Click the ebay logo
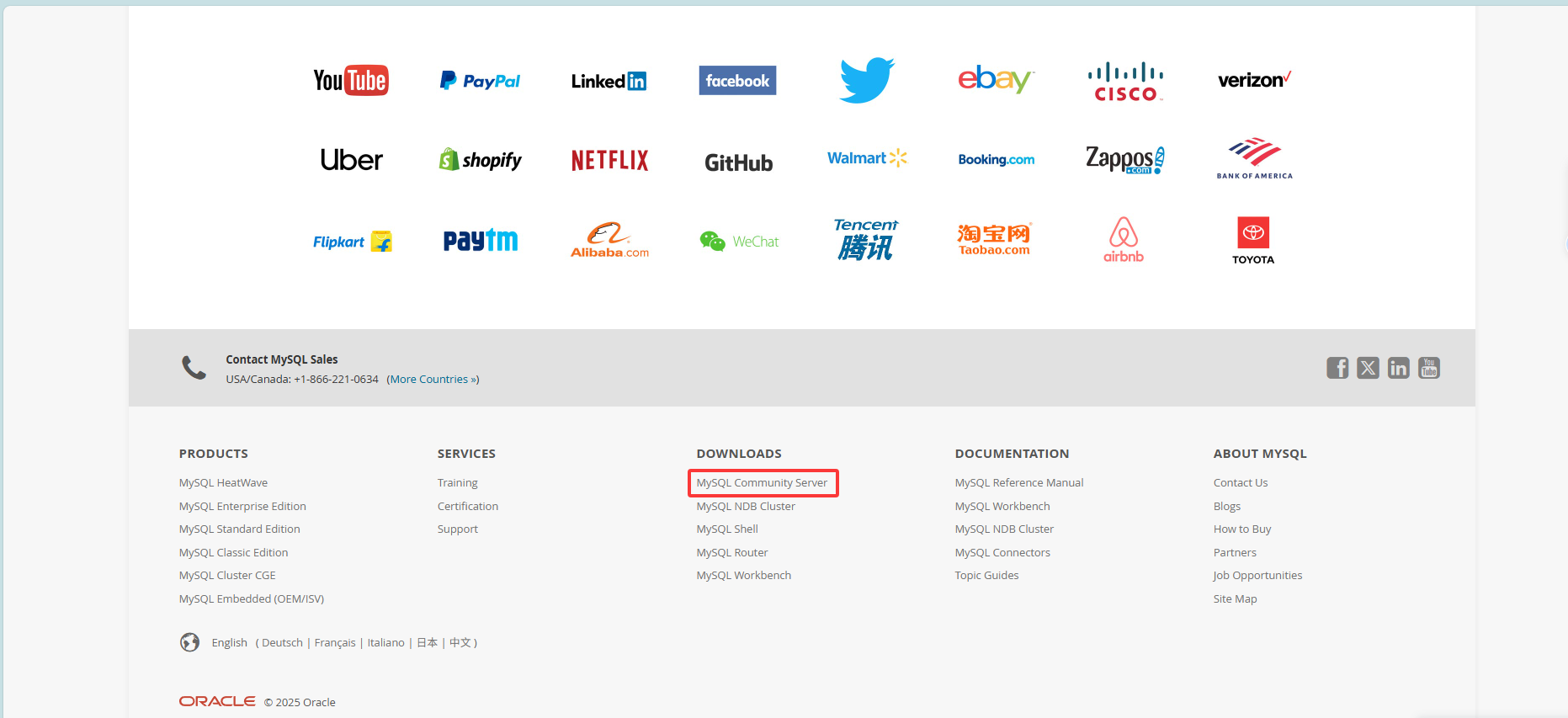This screenshot has width=1568, height=718. 996,79
